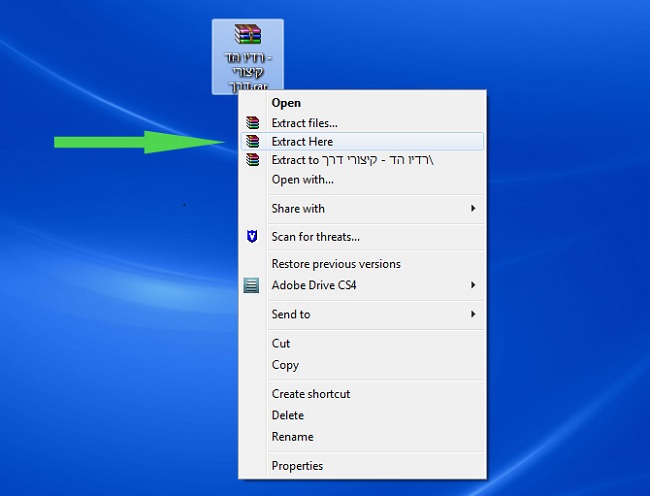Choose Copy from the context menu
This screenshot has height=496, width=650.
pos(362,365)
